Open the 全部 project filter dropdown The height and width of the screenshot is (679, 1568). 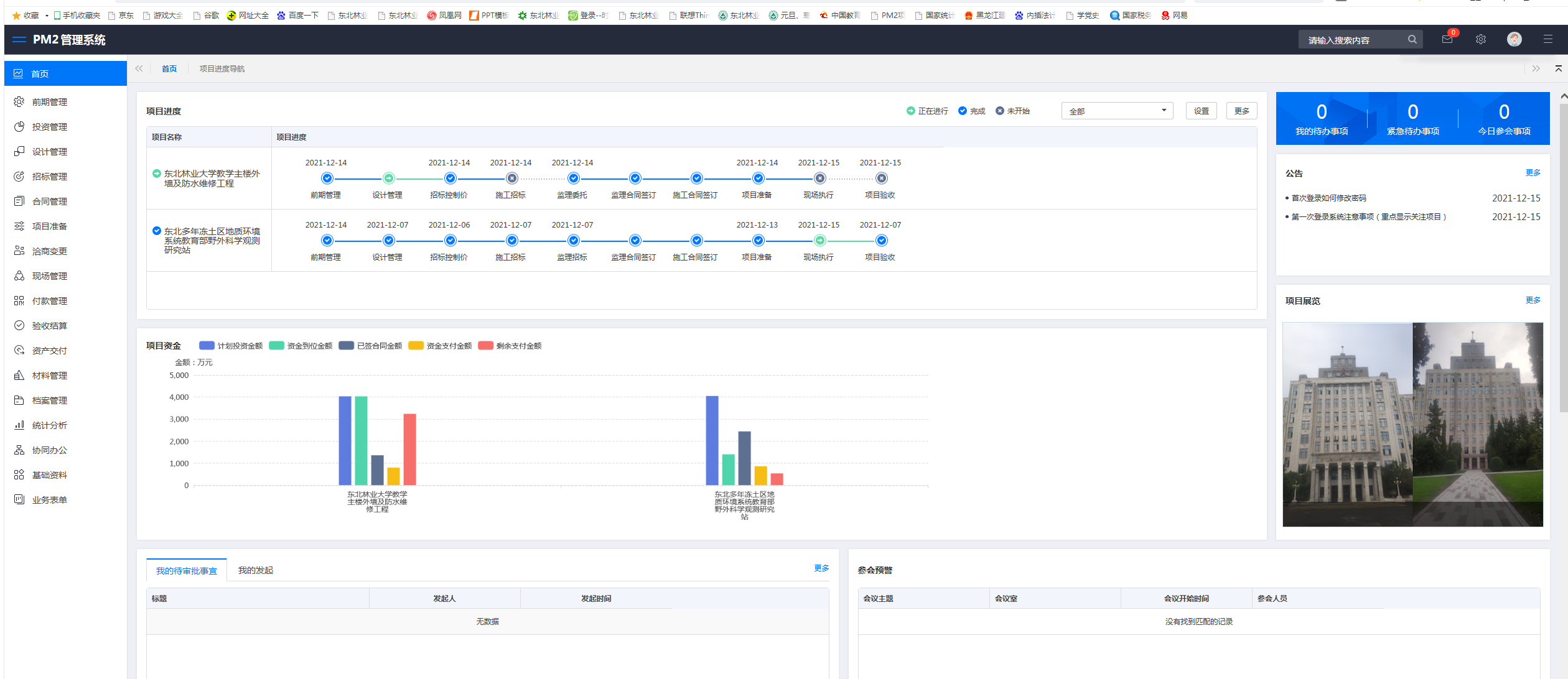pyautogui.click(x=1116, y=111)
